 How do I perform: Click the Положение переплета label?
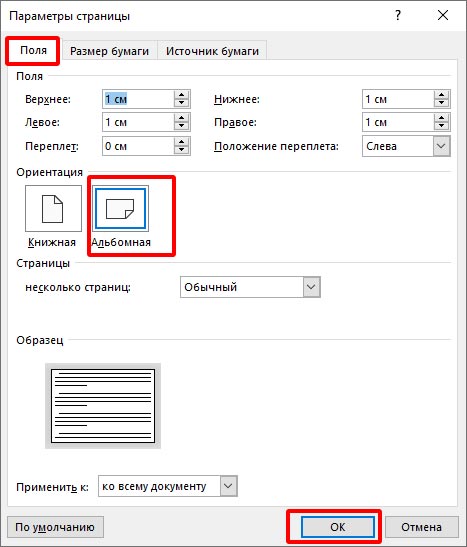point(276,146)
